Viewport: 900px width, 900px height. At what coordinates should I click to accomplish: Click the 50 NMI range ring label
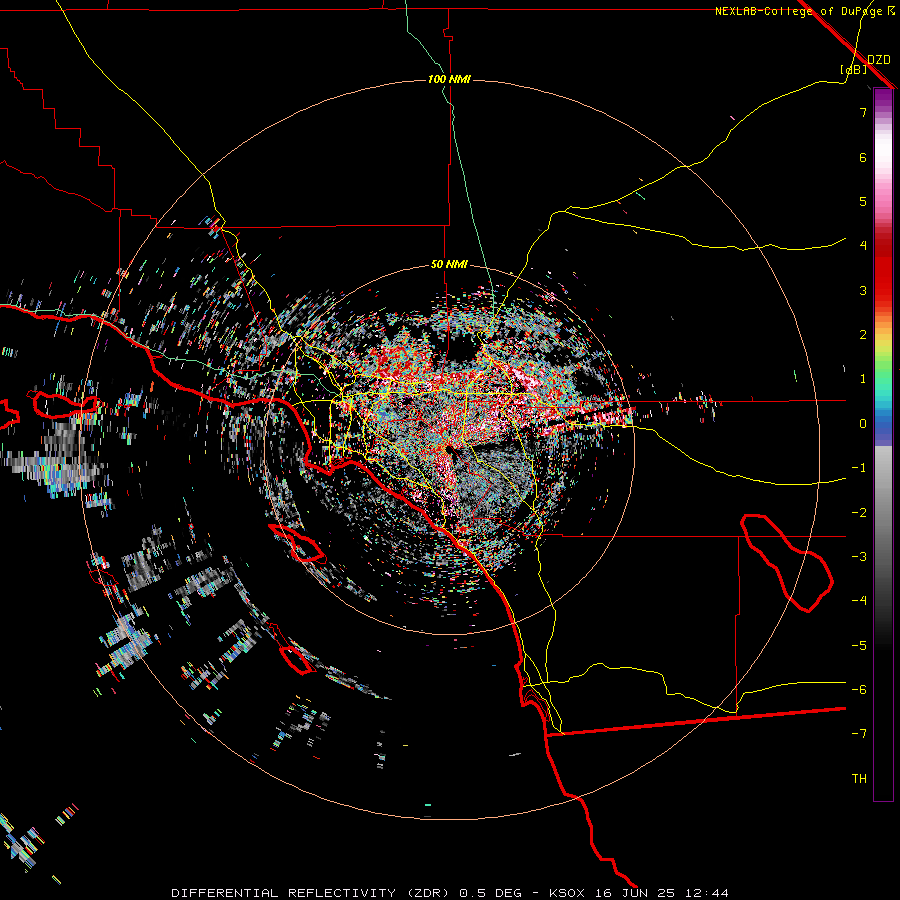pos(449,264)
